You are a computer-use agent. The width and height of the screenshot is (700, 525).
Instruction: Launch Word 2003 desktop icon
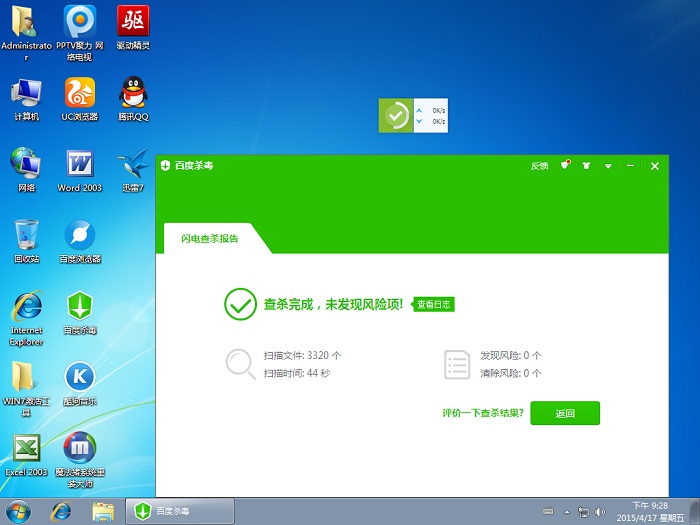point(79,171)
